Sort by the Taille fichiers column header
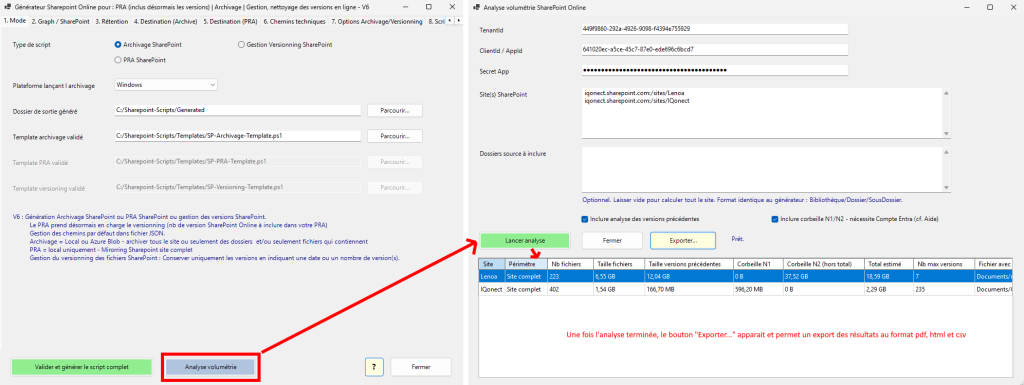Viewport: 1024px width, 385px height. click(x=618, y=264)
